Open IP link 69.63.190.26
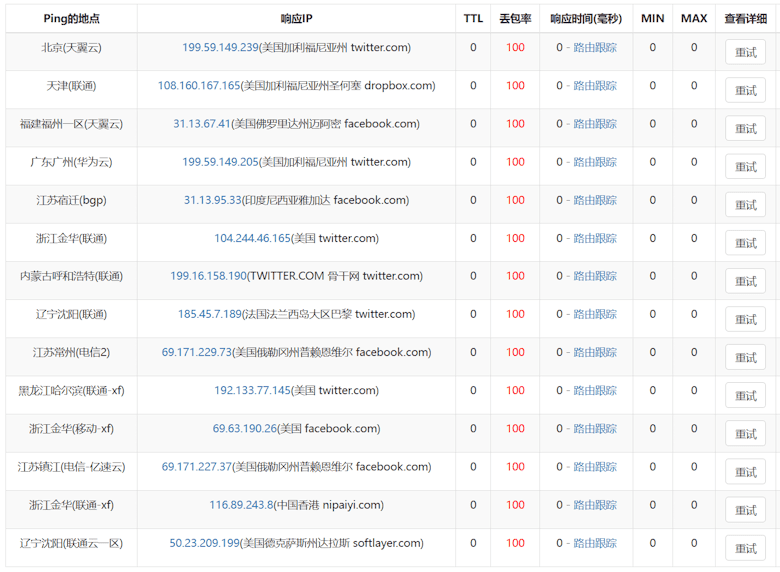This screenshot has height=572, width=780. tap(245, 429)
